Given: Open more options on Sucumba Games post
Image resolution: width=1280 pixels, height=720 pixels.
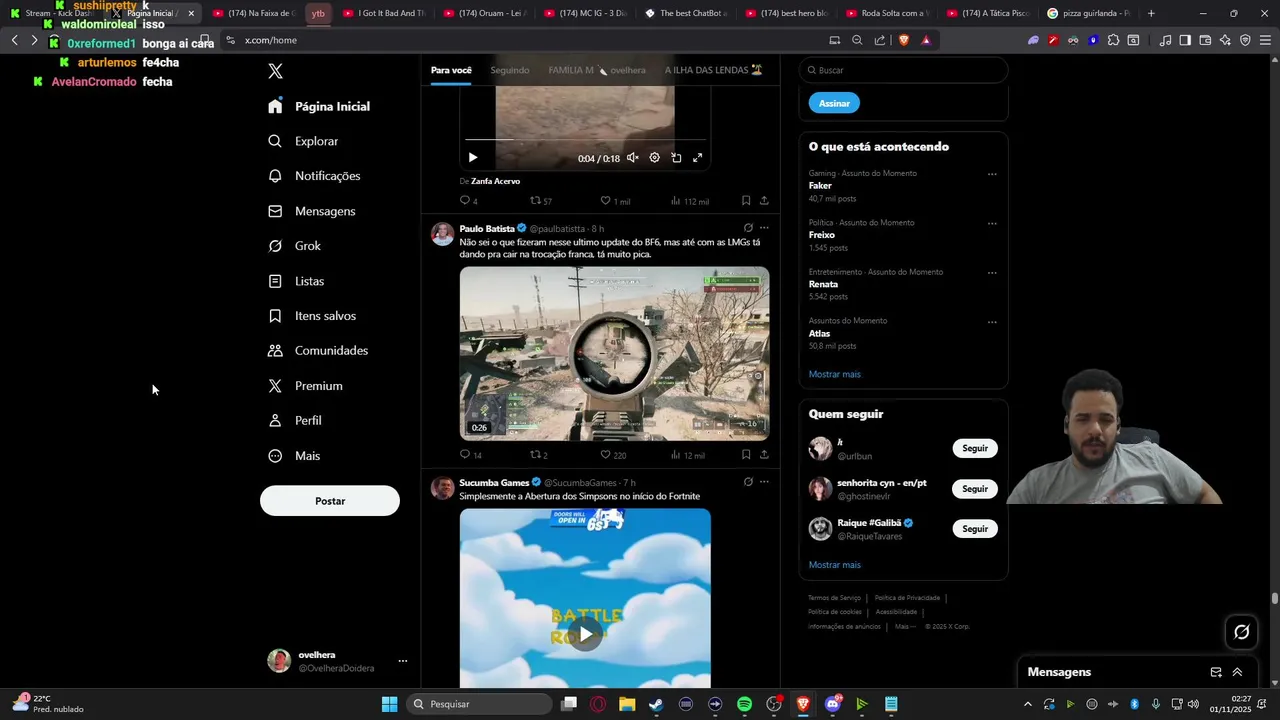Looking at the screenshot, I should click(764, 482).
